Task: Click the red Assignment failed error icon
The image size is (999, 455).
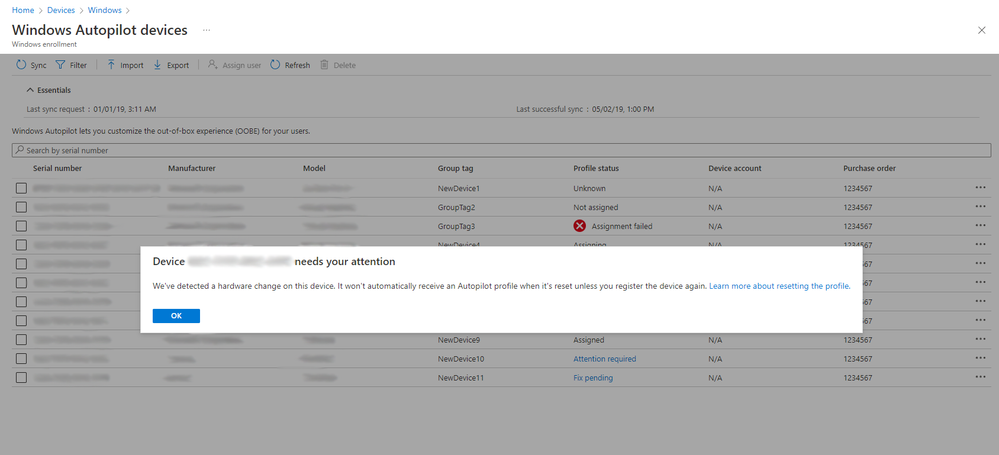Action: (x=579, y=226)
